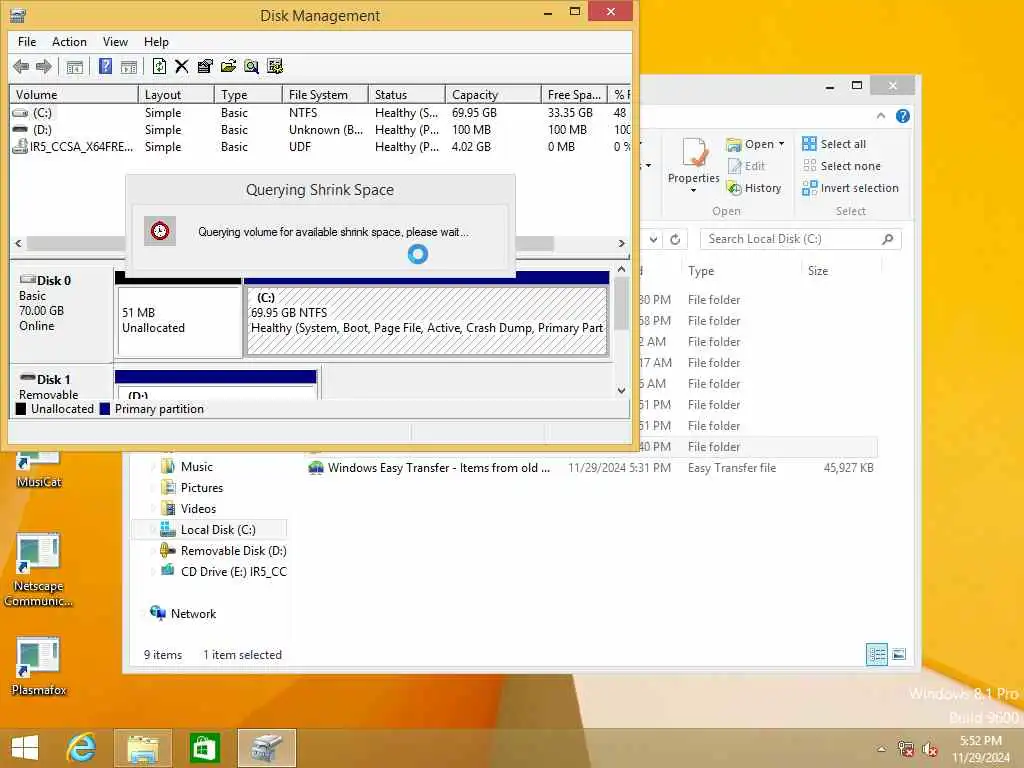1024x768 pixels.
Task: Open Music in the Explorer navigation pane
Action: pyautogui.click(x=197, y=467)
